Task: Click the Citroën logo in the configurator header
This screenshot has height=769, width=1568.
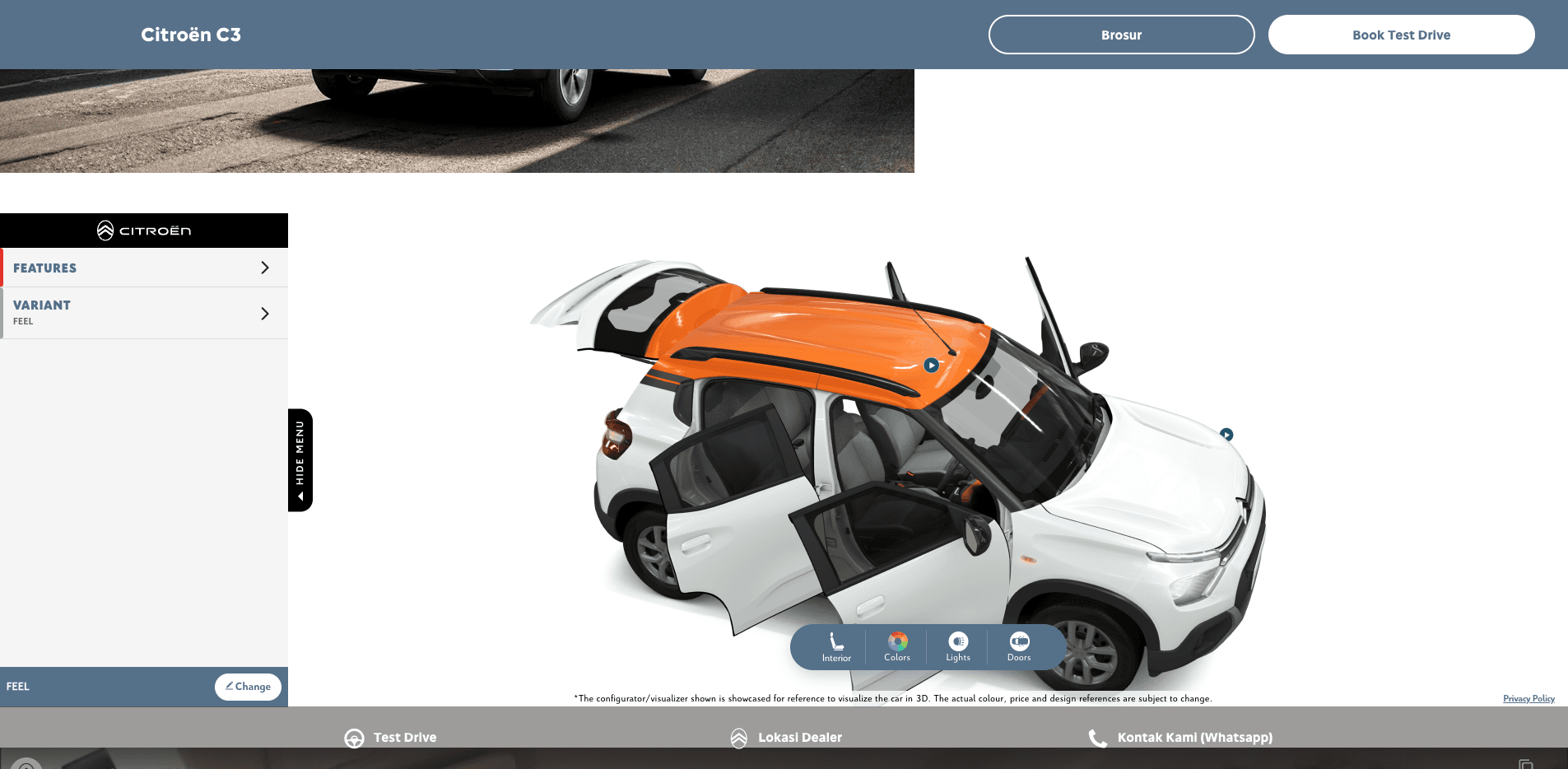Action: click(x=144, y=231)
